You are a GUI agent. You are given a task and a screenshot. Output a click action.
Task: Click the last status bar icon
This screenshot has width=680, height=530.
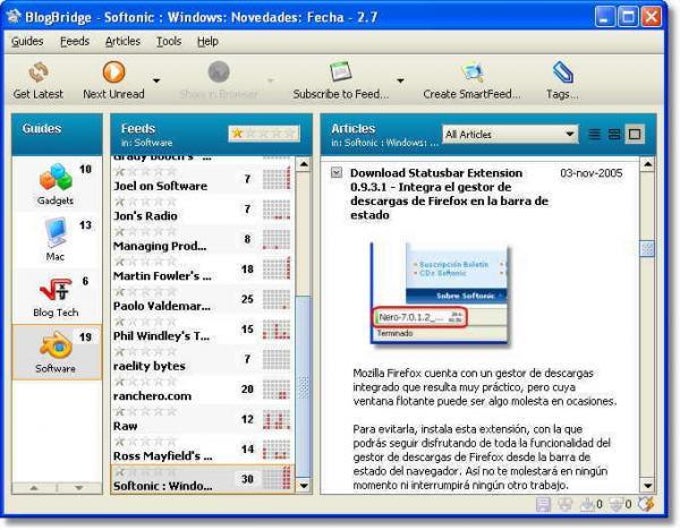(647, 504)
